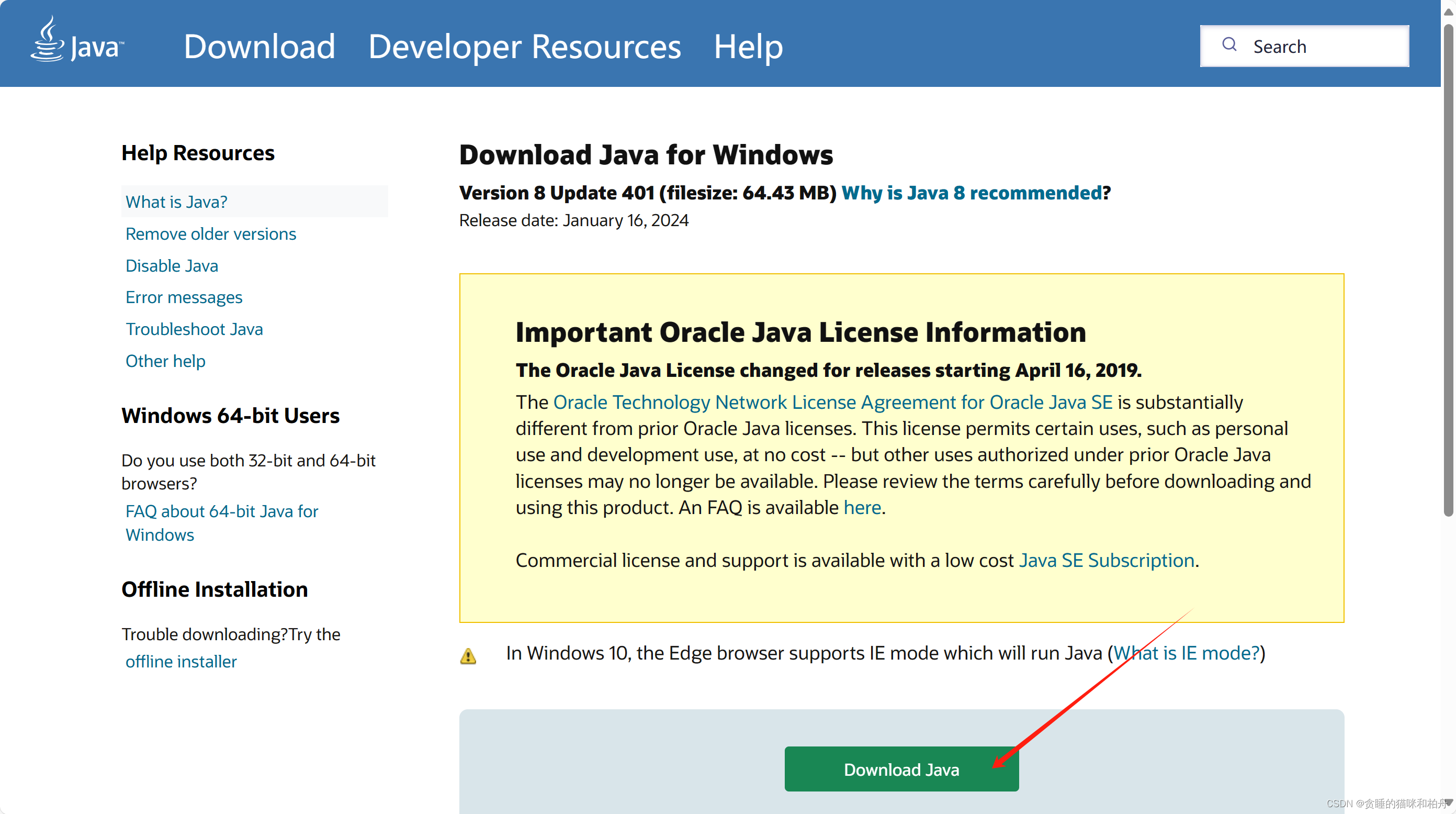Screen dimensions: 1456x814
Task: Click the search magnifier icon
Action: point(1229,44)
